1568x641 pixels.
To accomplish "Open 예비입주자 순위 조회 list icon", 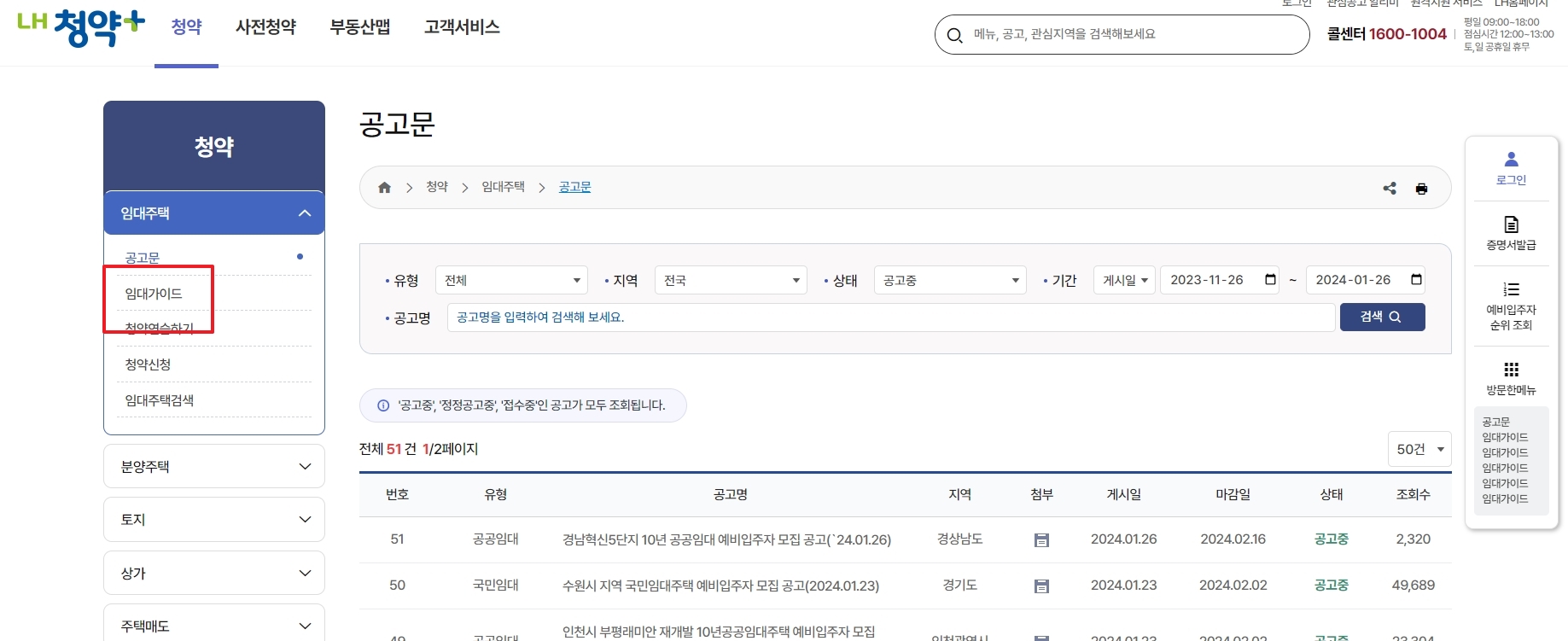I will click(x=1511, y=289).
